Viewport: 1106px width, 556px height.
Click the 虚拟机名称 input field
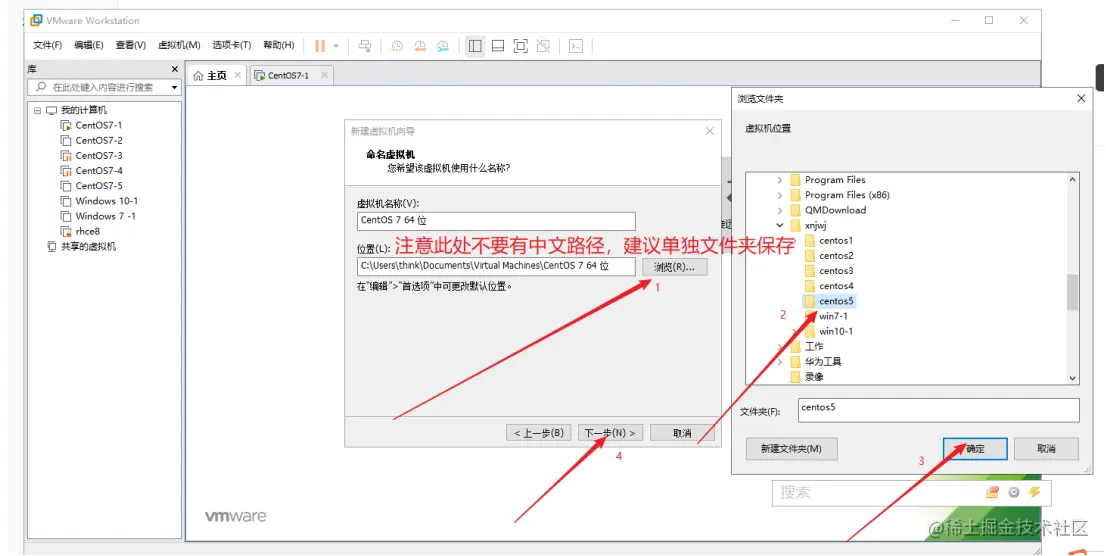point(496,221)
